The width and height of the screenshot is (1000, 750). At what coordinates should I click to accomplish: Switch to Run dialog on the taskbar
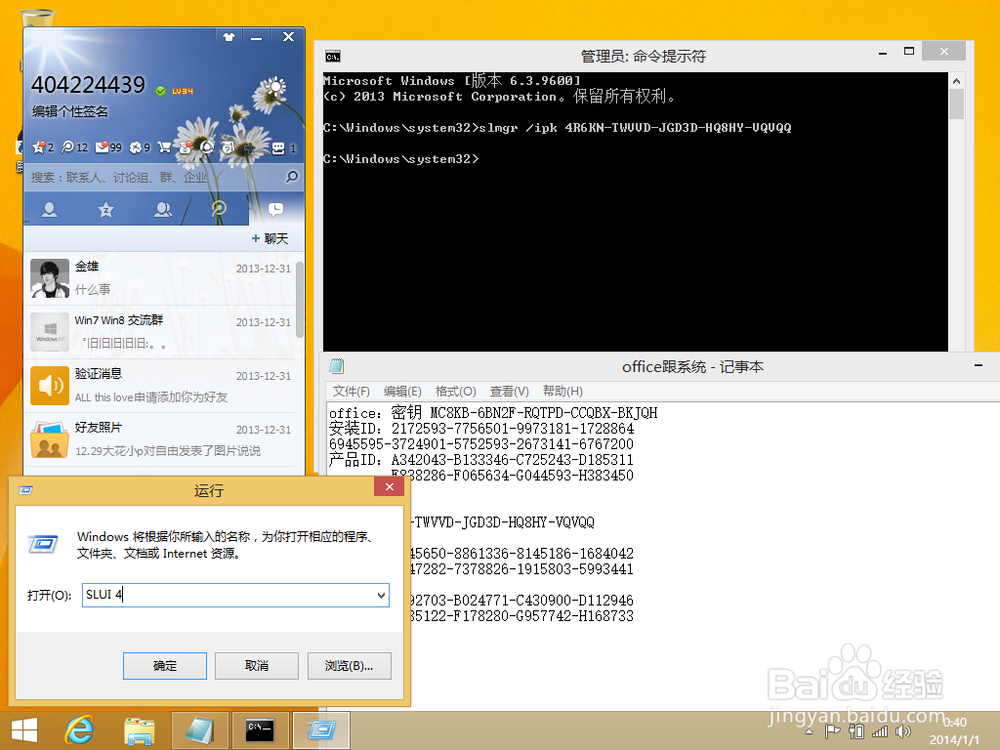click(x=321, y=731)
